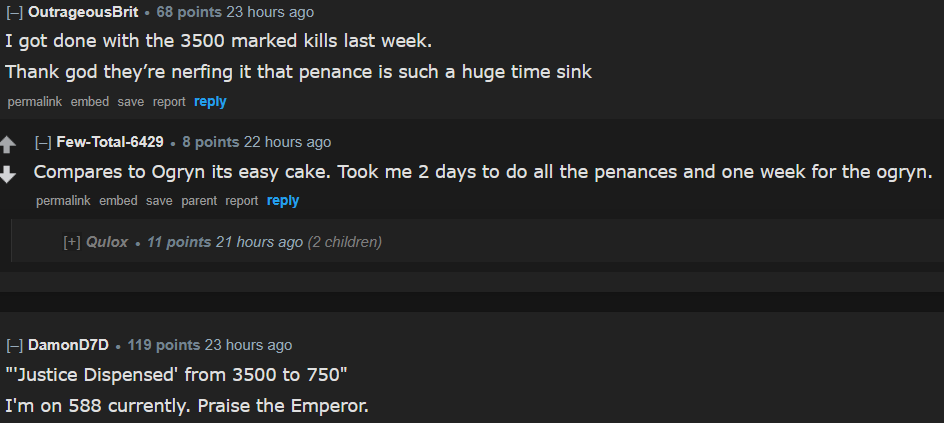Report OutrageousBrit's comment
Image resolution: width=944 pixels, height=423 pixels.
point(169,102)
